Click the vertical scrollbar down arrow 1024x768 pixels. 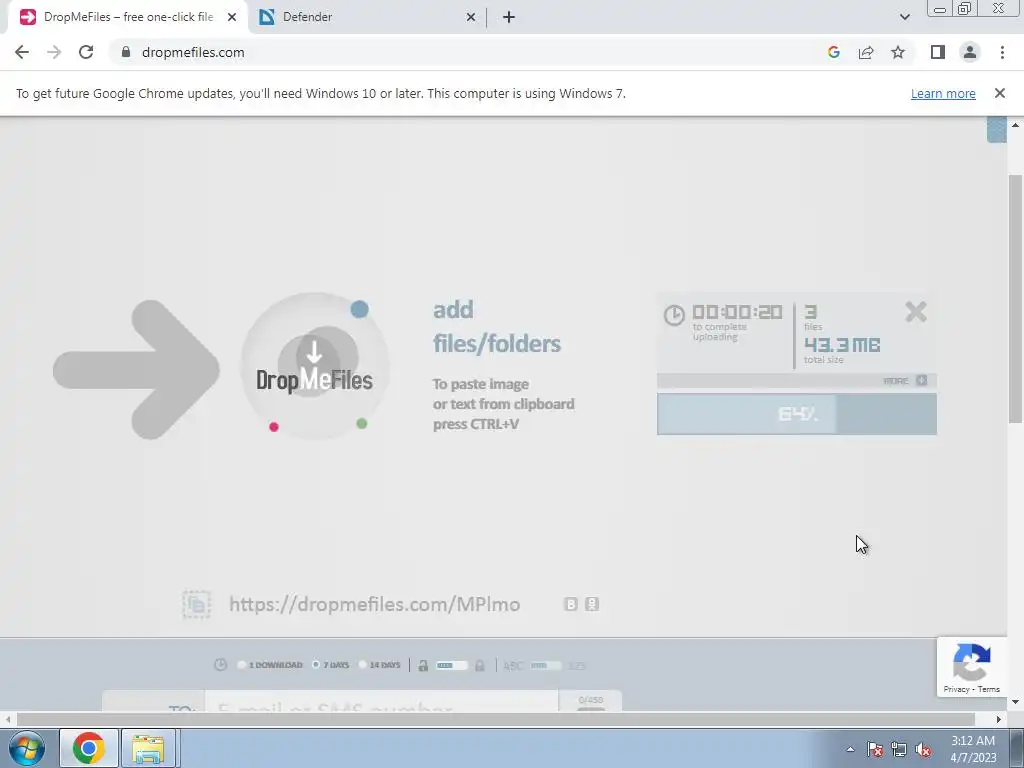[x=1016, y=702]
